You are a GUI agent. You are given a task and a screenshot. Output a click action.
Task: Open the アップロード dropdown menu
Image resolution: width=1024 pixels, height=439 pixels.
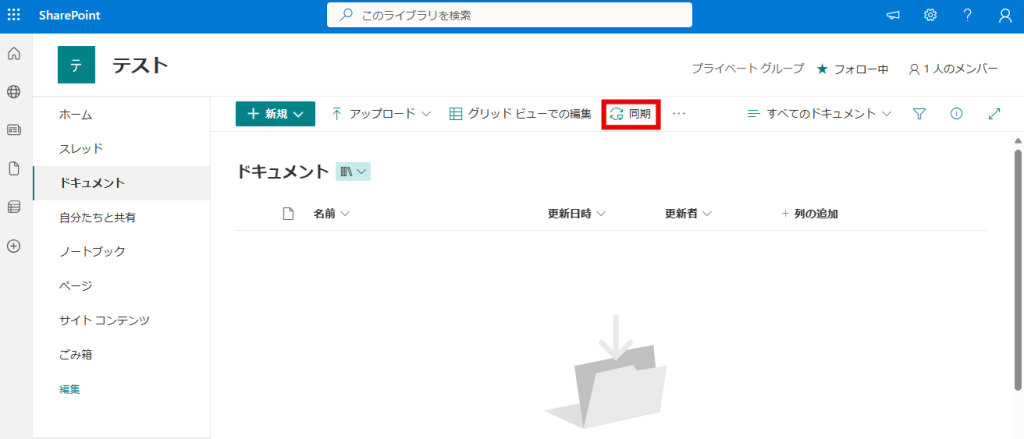(381, 114)
